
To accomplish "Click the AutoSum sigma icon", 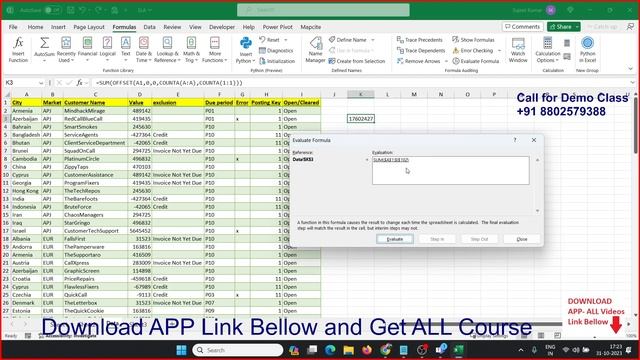I will pos(44,43).
